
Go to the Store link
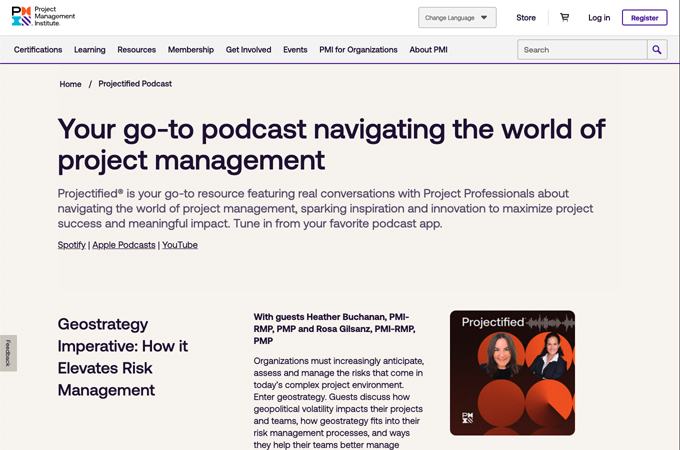tap(526, 18)
